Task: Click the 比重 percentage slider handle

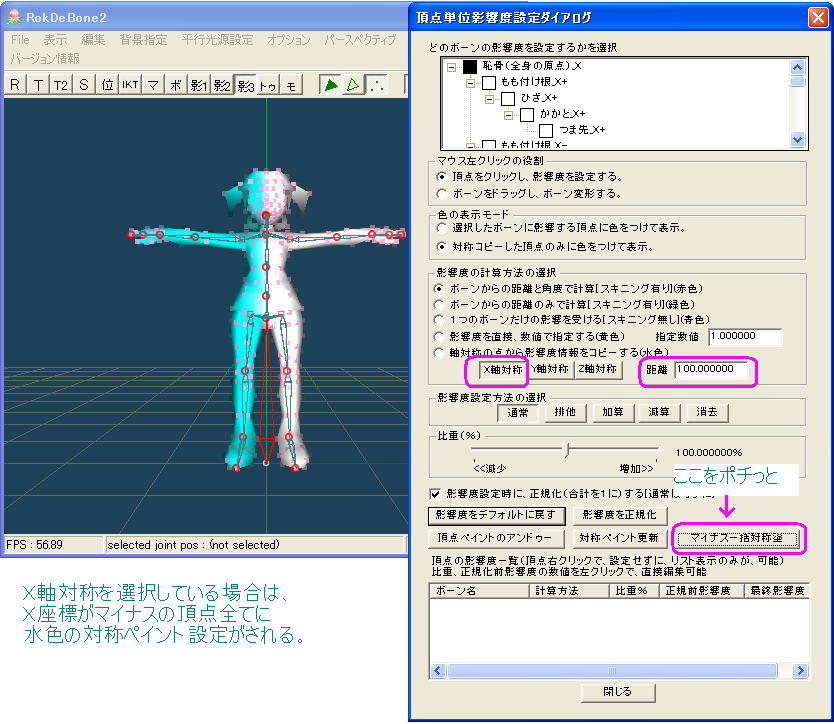Action: point(567,451)
